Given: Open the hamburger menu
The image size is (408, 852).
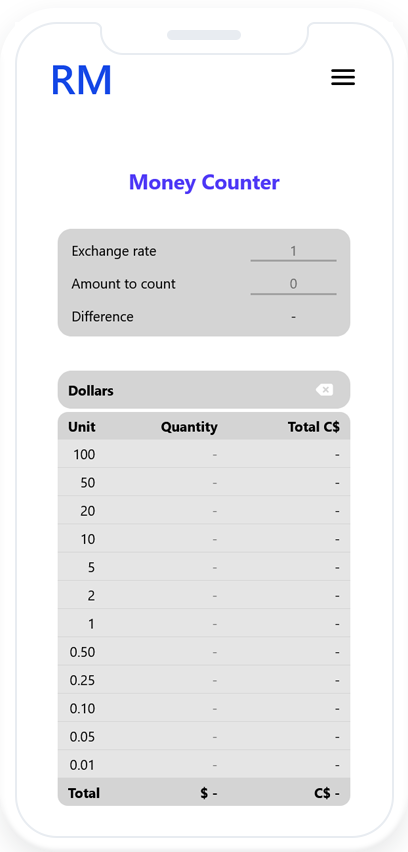Looking at the screenshot, I should (x=343, y=77).
